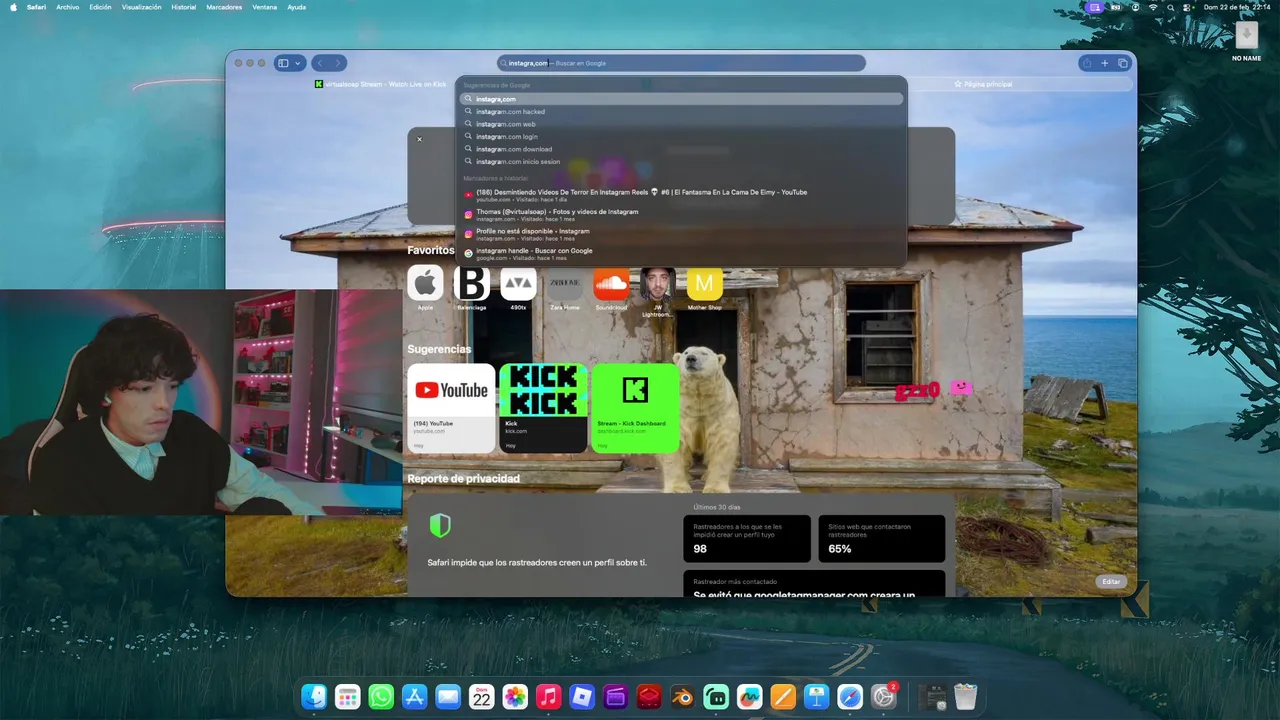Open the Historial menu

coord(184,7)
